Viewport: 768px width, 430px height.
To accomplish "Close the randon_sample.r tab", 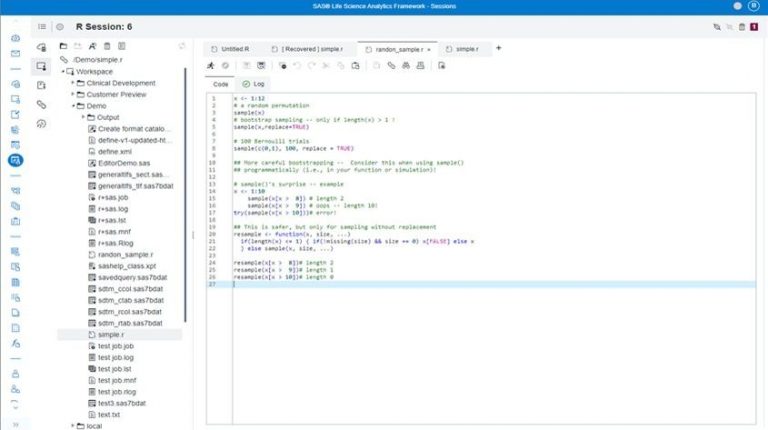I will [x=429, y=48].
